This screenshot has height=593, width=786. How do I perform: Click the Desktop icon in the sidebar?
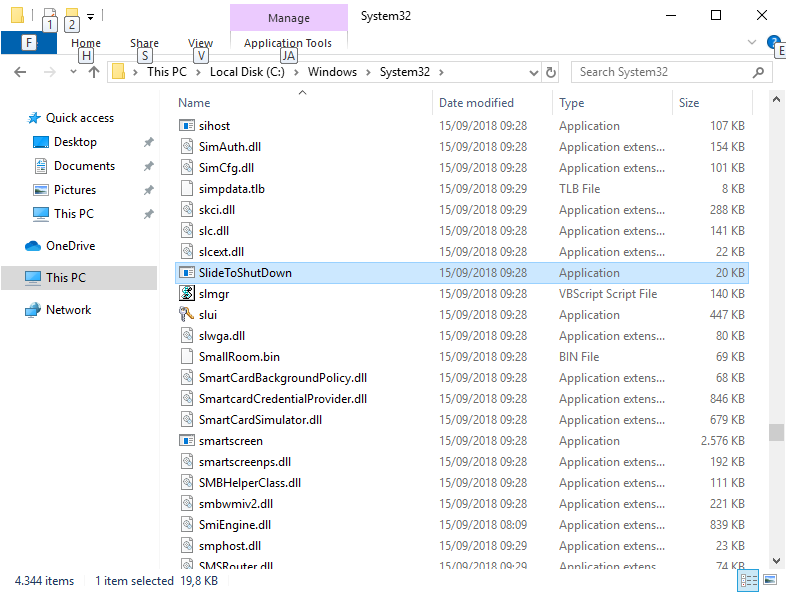point(41,142)
